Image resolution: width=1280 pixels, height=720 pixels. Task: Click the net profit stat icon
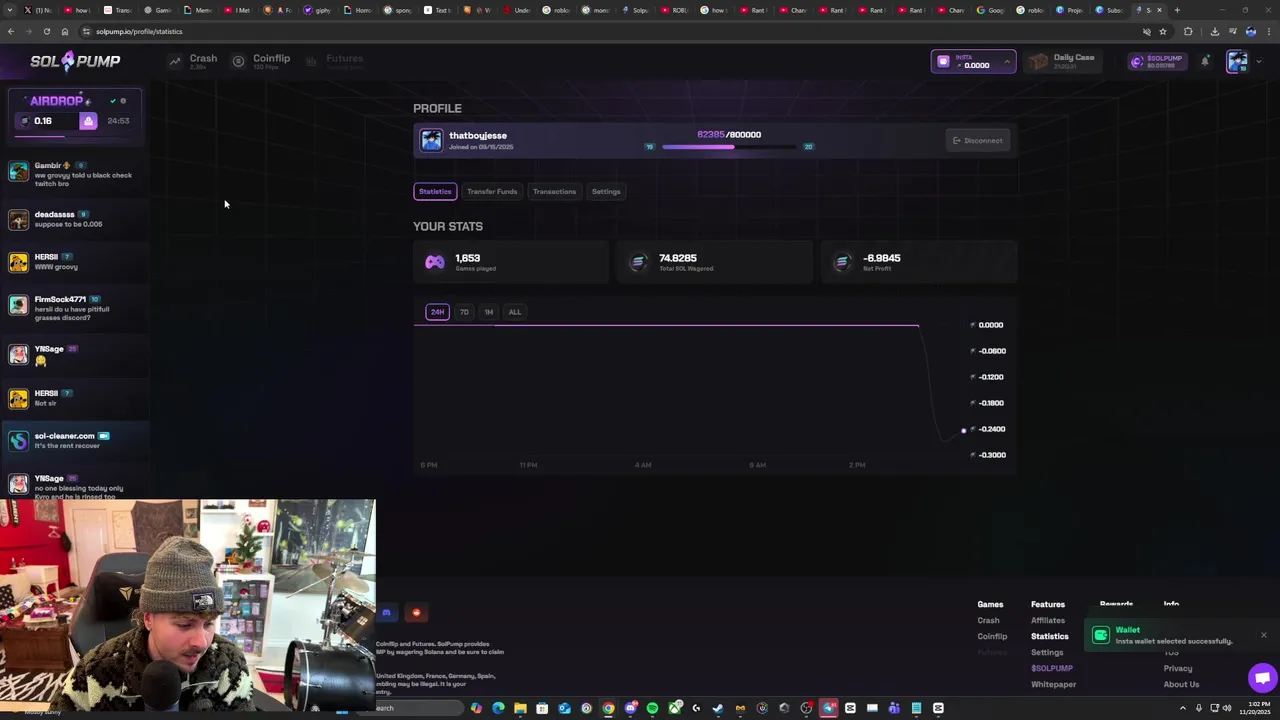point(842,262)
